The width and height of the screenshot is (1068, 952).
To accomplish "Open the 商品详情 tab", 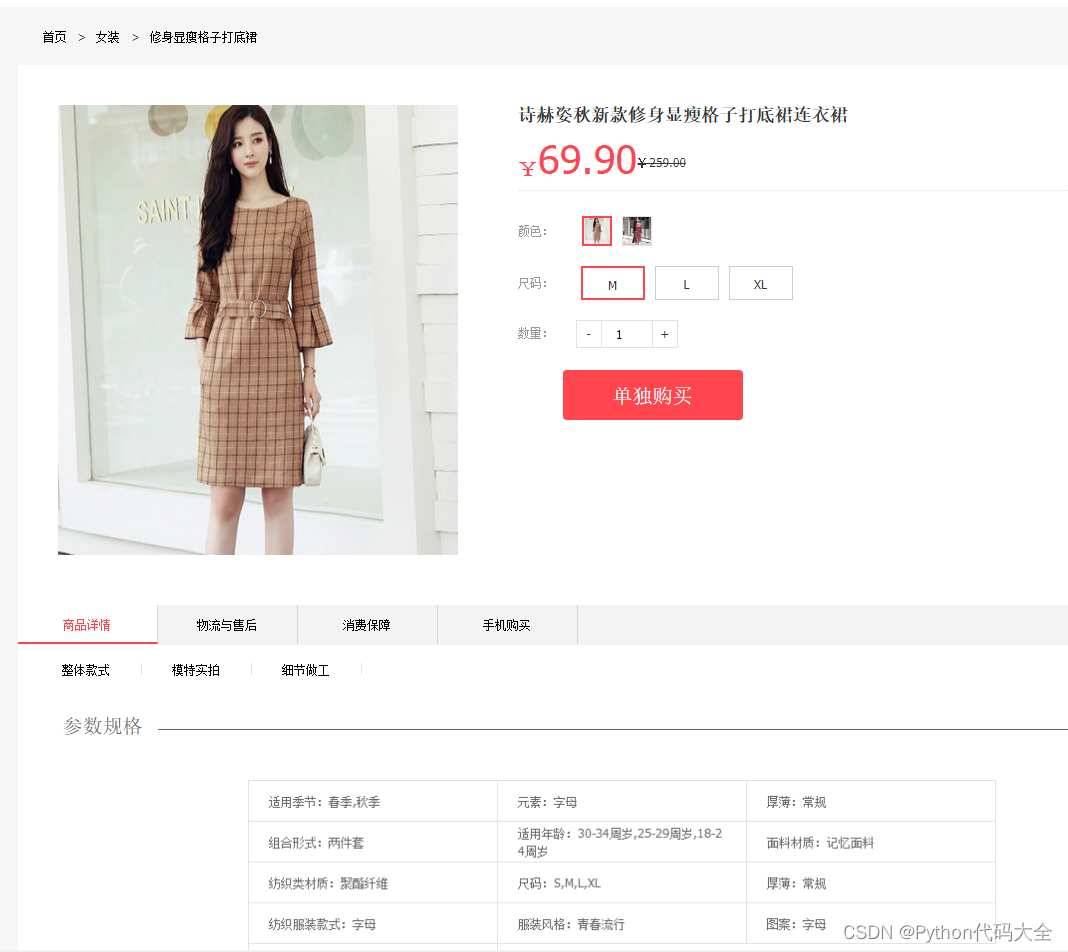I will pos(87,625).
